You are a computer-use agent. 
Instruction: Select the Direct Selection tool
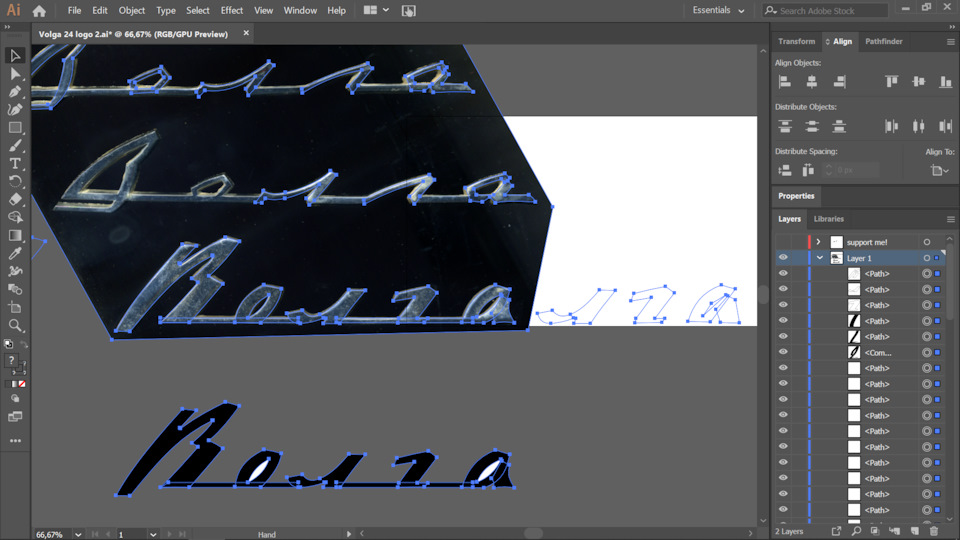click(15, 74)
